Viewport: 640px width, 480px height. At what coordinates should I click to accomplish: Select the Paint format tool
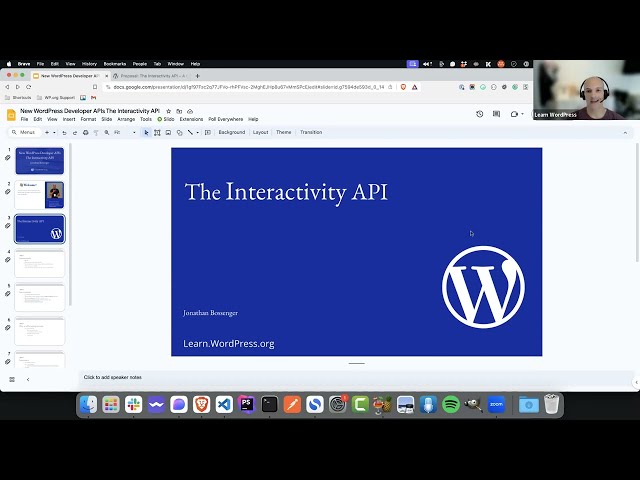pyautogui.click(x=96, y=133)
